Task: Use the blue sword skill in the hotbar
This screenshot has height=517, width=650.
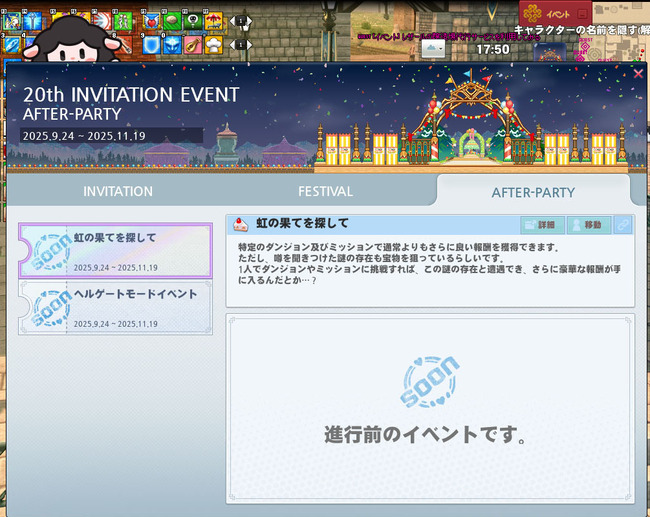Action: (x=32, y=21)
